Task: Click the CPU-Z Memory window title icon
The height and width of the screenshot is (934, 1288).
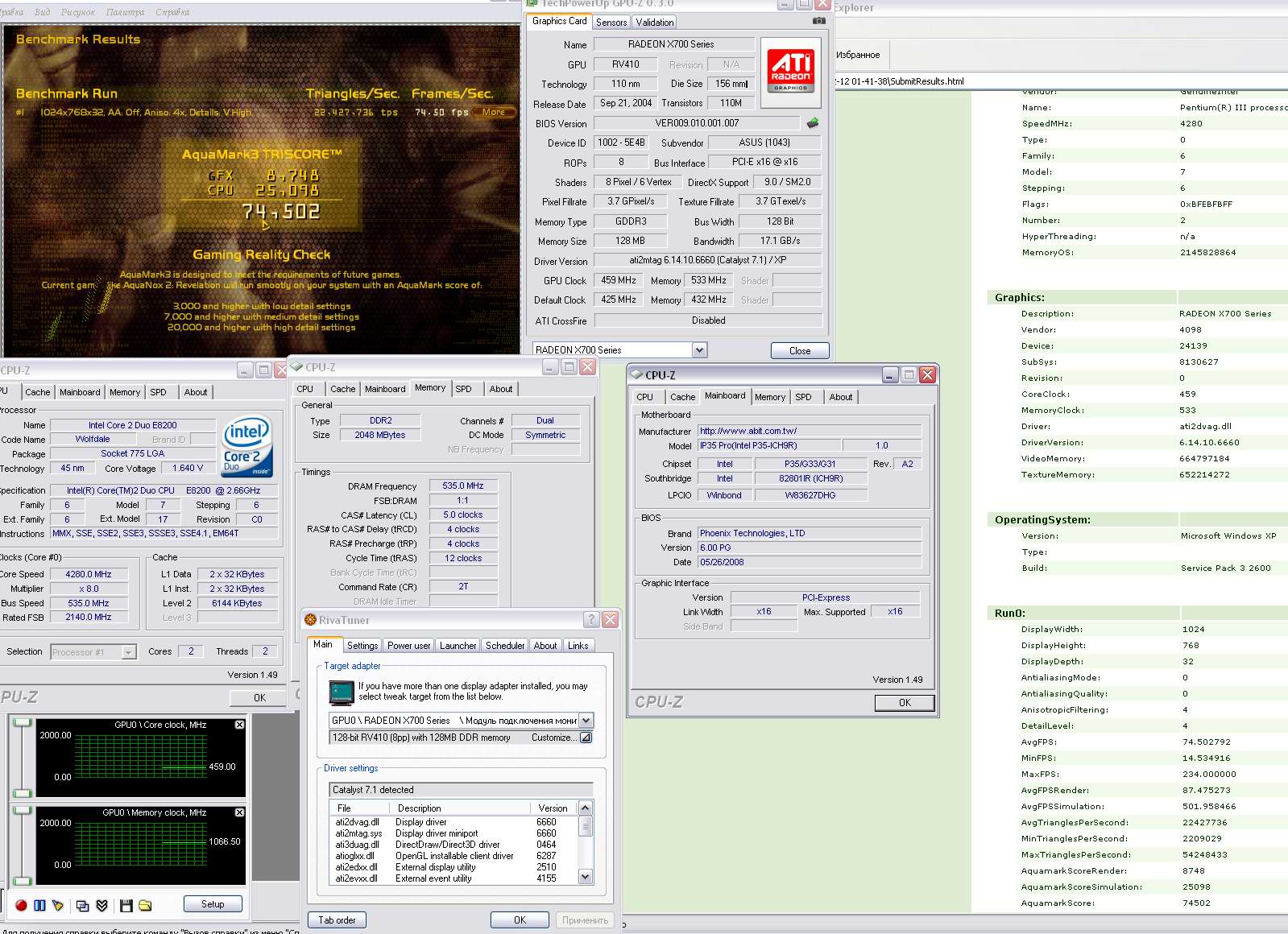Action: coord(296,367)
